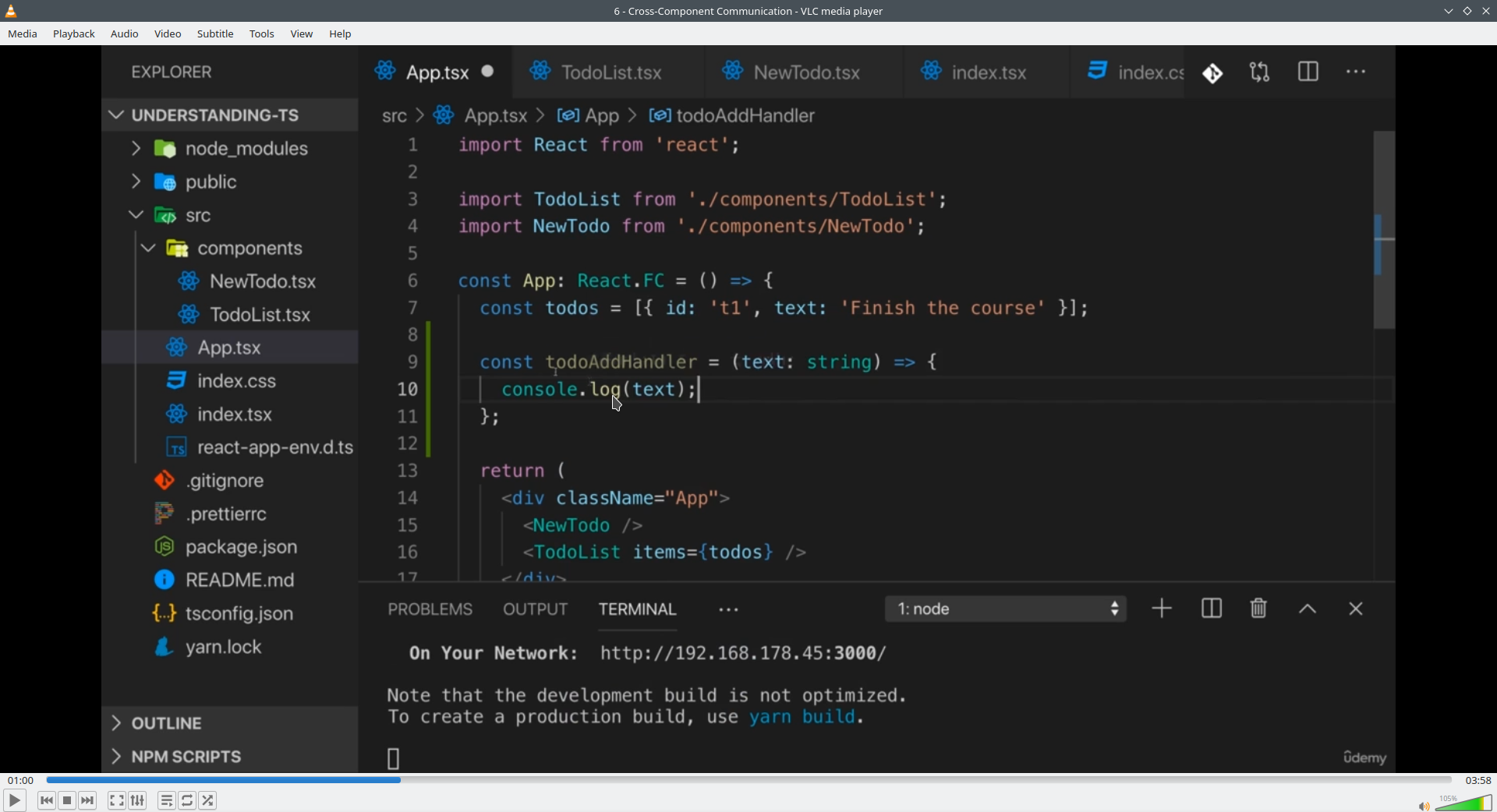Viewport: 1497px width, 812px height.
Task: Open NewTodo.tsx in the explorer
Action: [230, 282]
